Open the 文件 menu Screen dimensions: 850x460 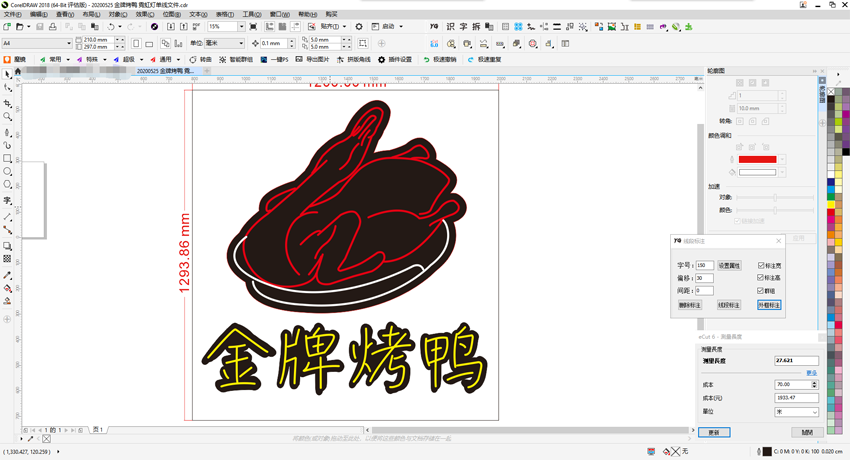pos(12,15)
